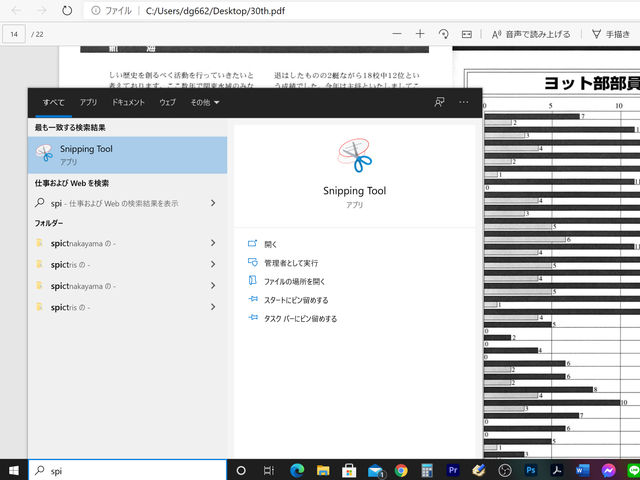Choose スタートにピン留めする

[x=296, y=300]
